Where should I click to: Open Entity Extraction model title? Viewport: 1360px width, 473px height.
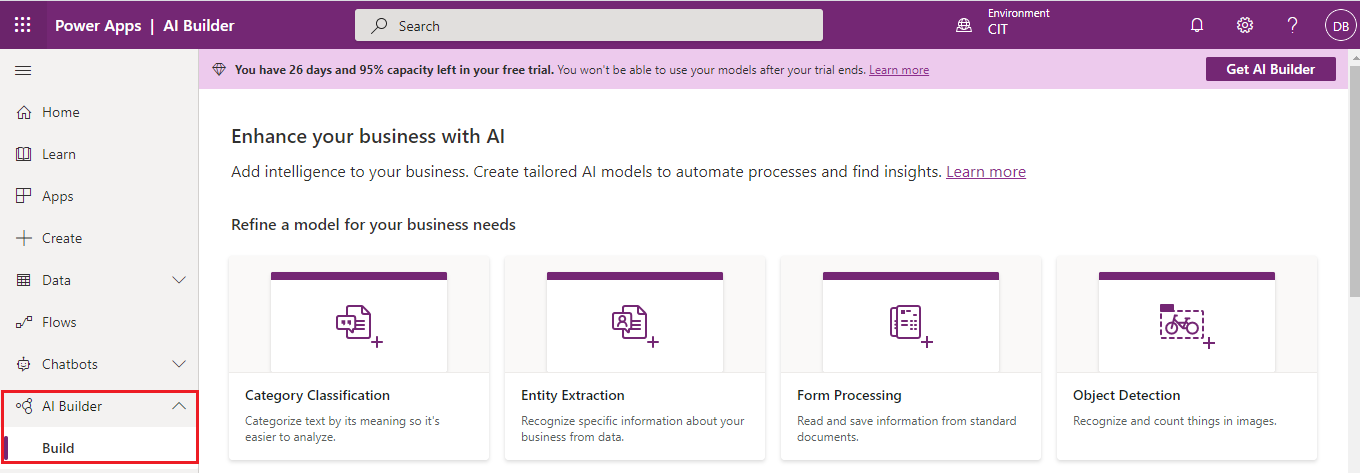[573, 395]
